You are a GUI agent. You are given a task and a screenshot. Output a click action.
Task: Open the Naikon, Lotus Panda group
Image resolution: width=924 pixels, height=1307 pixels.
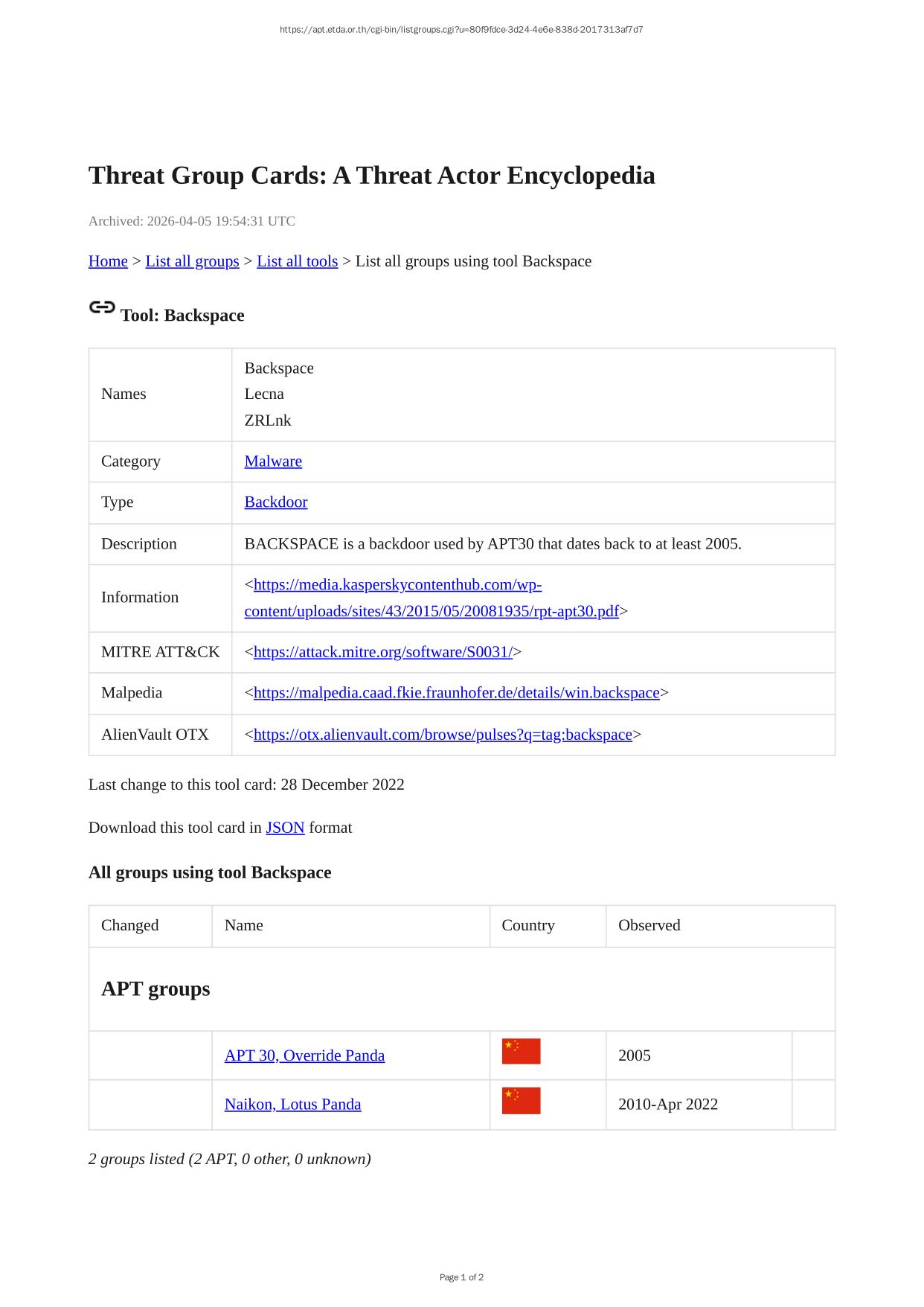point(292,1105)
